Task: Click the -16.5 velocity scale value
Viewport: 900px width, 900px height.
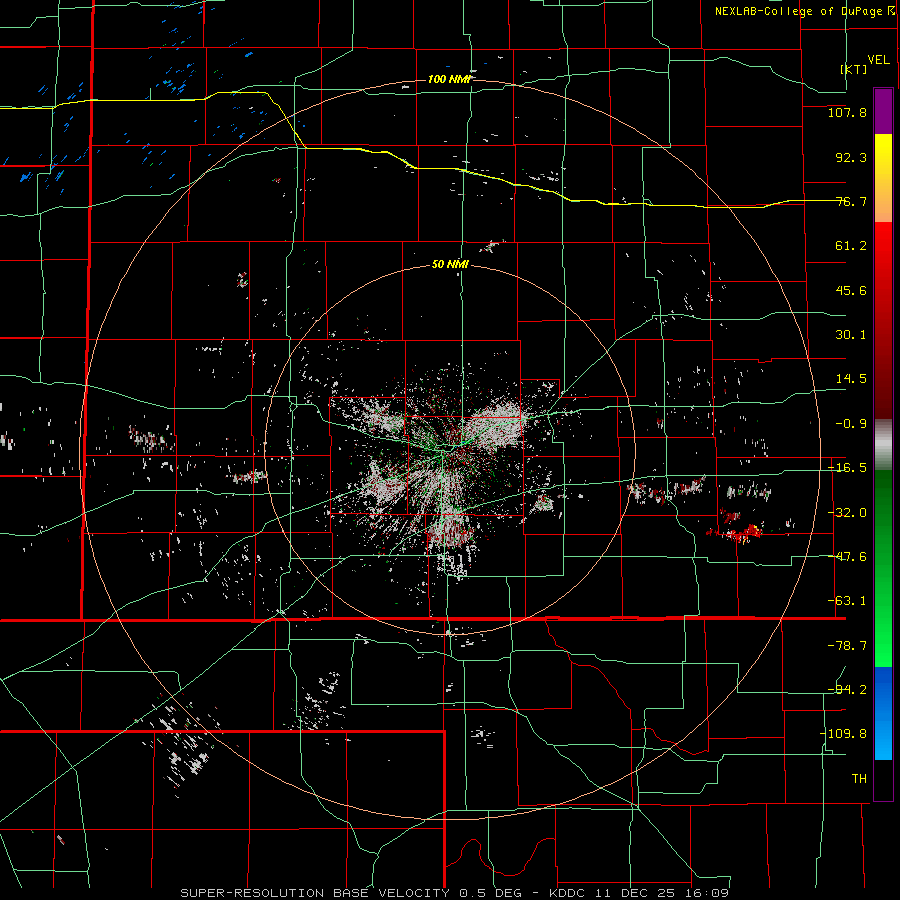Action: tap(847, 468)
